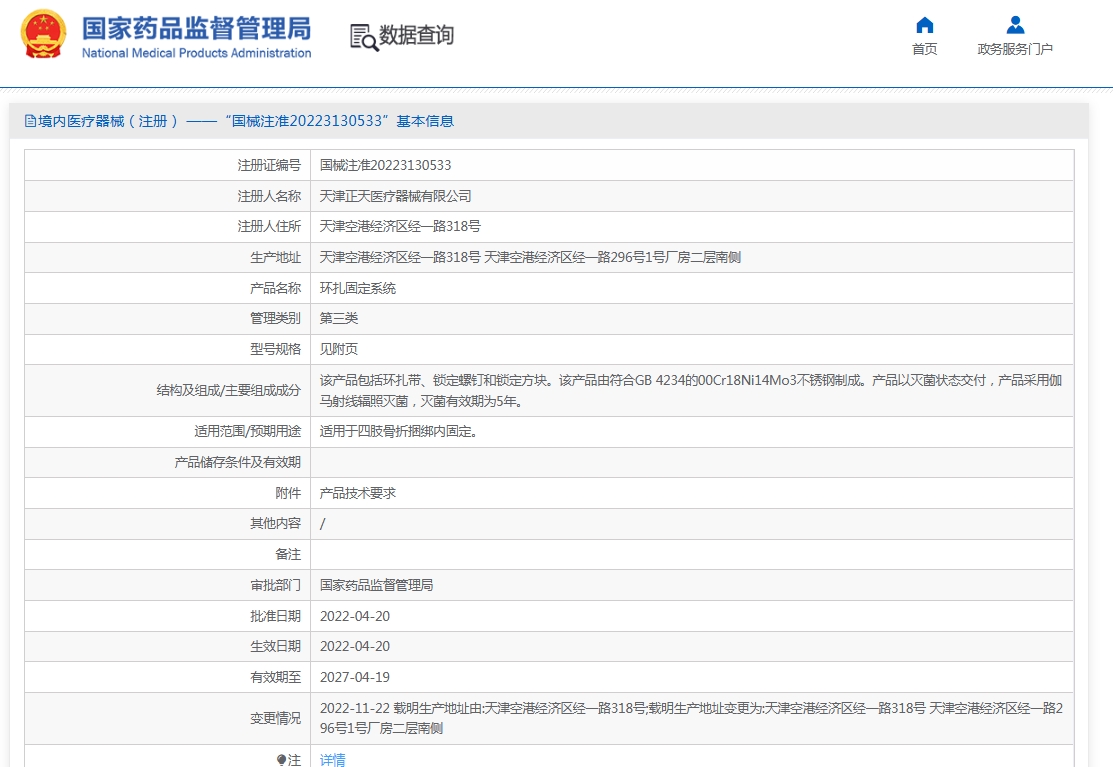Viewport: 1113px width, 767px height.
Task: Select management class value 第三类
Action: click(x=339, y=319)
